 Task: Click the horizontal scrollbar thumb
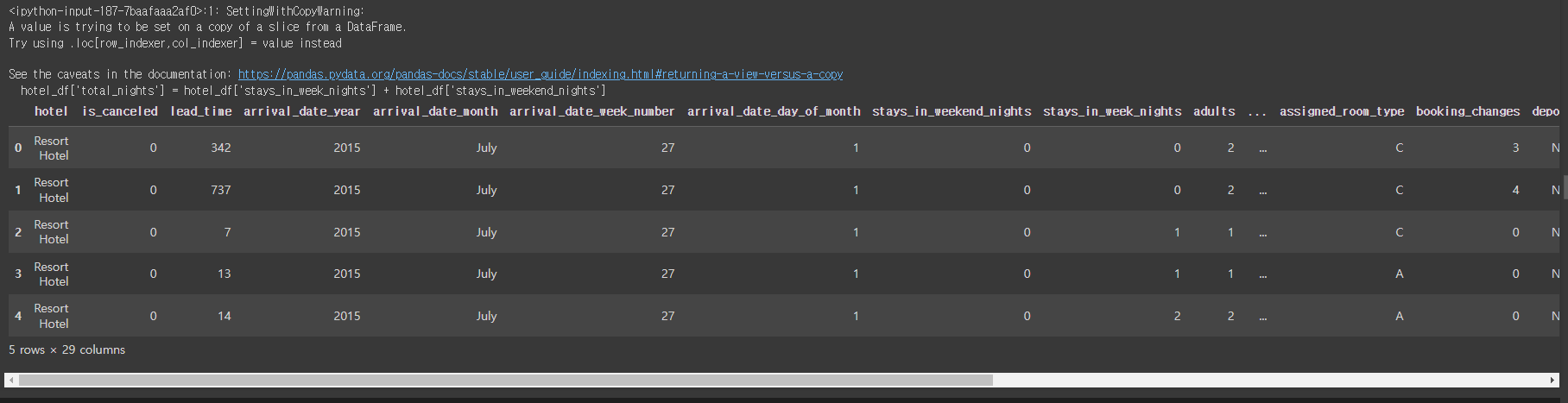point(506,380)
